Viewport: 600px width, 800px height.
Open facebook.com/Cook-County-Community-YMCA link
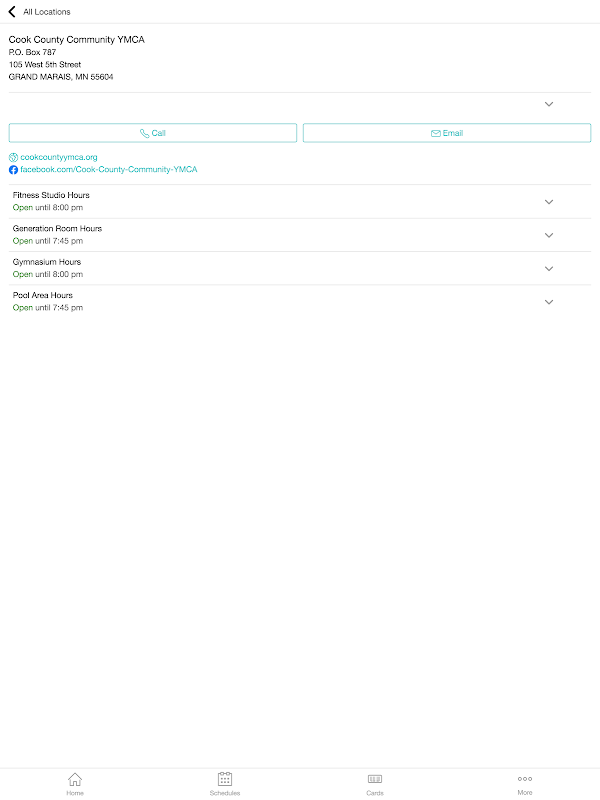click(x=109, y=169)
